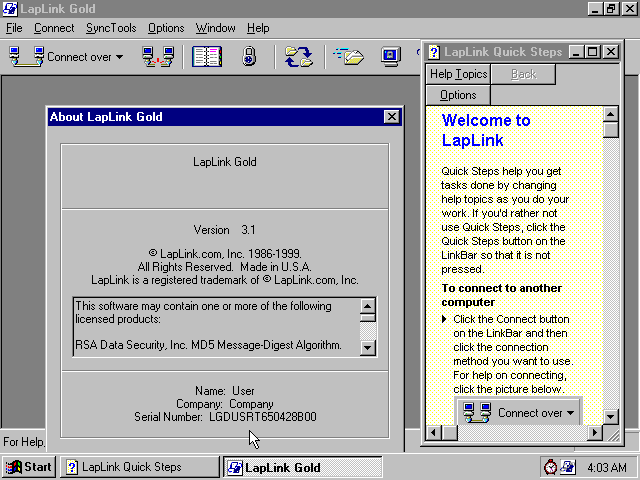Image resolution: width=640 pixels, height=480 pixels.
Task: Switch to LapLink Gold taskbar item
Action: point(303,467)
